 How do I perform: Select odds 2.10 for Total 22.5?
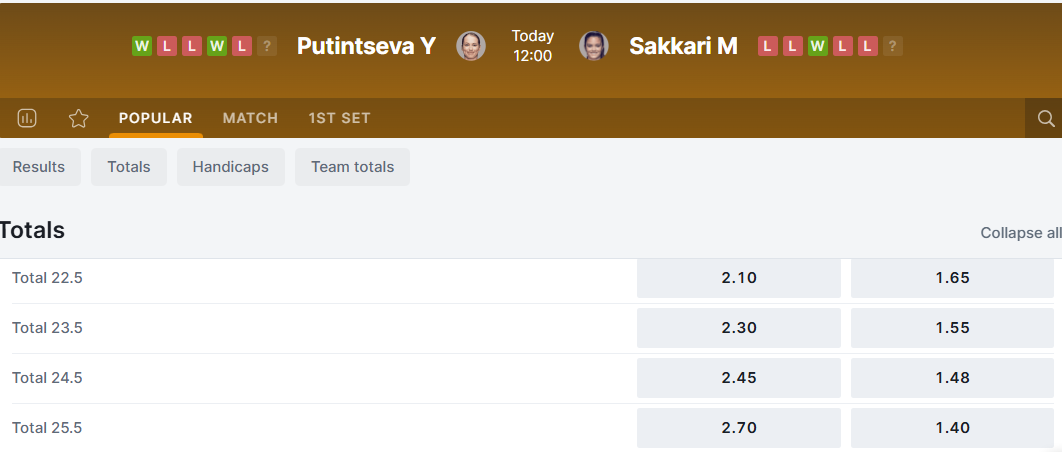coord(739,278)
